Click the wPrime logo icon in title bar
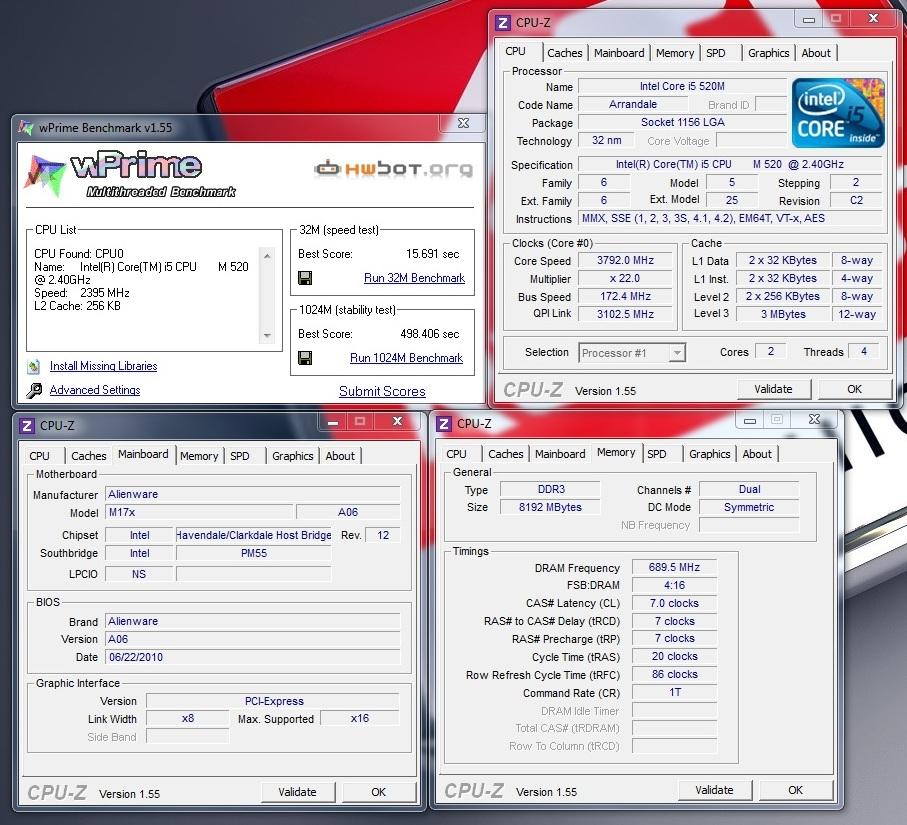Viewport: 907px width, 825px height. (x=25, y=127)
